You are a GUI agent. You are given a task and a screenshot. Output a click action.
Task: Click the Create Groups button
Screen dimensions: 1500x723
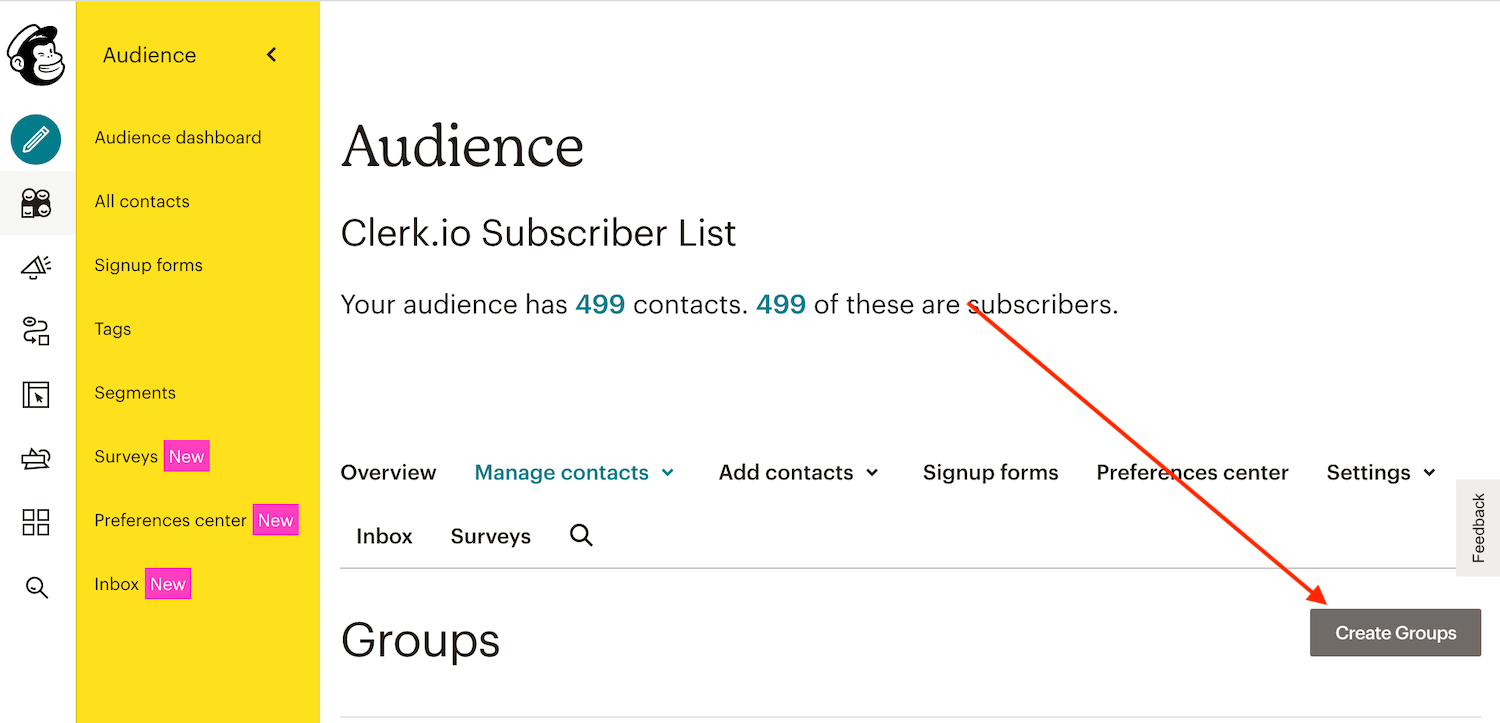pos(1395,633)
